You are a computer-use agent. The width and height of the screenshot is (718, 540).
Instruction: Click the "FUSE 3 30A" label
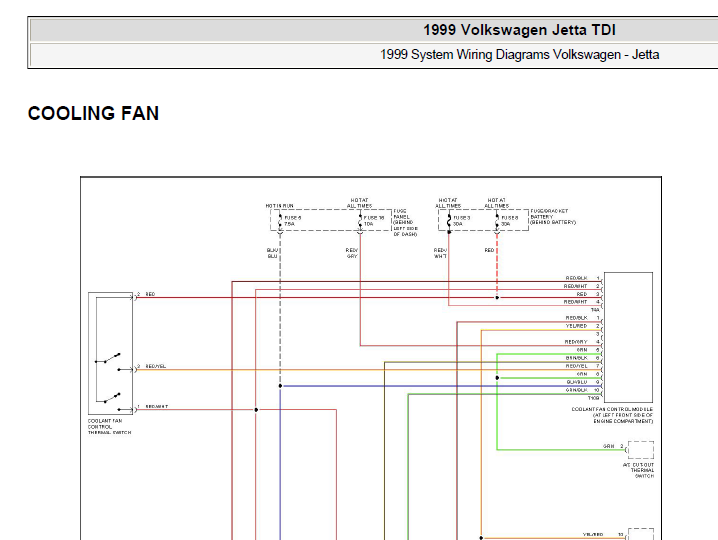tap(461, 221)
